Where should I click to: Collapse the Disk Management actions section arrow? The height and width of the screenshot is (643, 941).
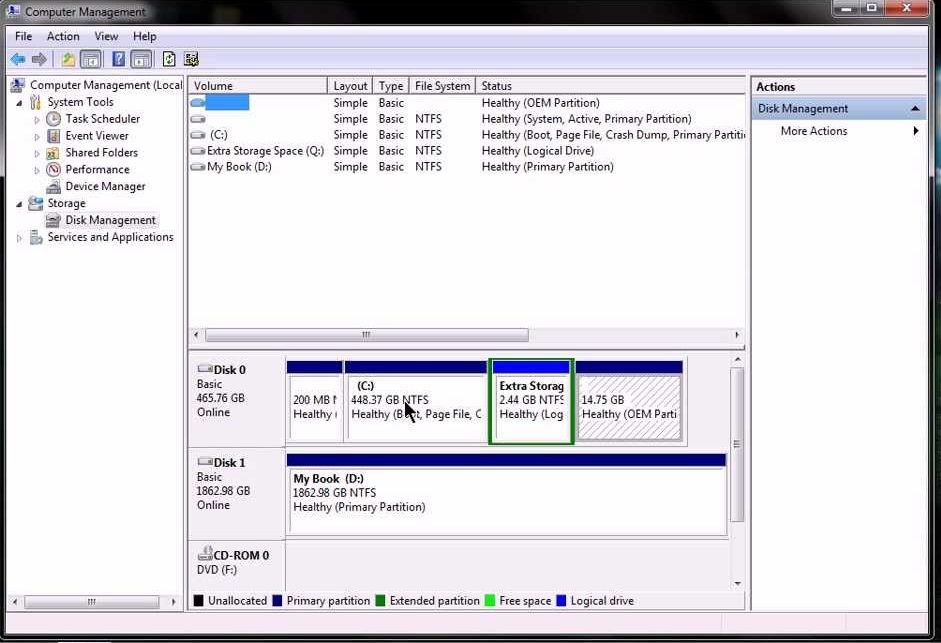click(x=914, y=109)
